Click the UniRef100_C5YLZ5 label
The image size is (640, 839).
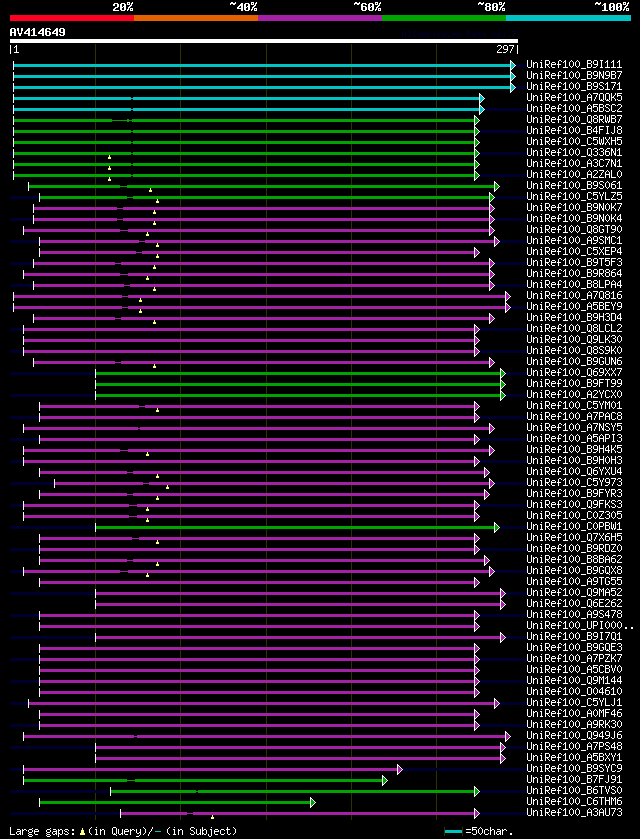[x=574, y=197]
